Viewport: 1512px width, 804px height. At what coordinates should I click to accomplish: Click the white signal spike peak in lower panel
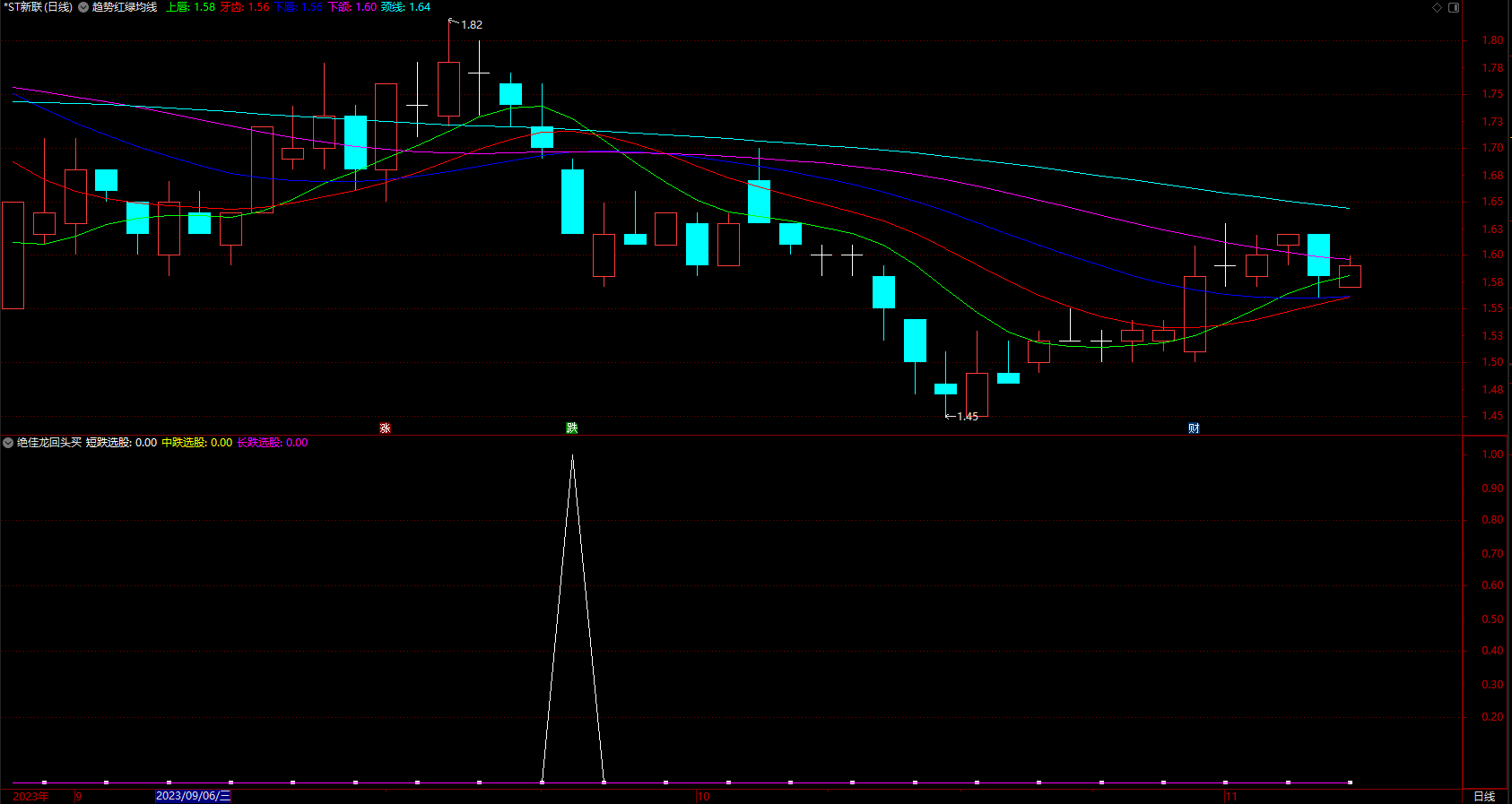[x=572, y=457]
